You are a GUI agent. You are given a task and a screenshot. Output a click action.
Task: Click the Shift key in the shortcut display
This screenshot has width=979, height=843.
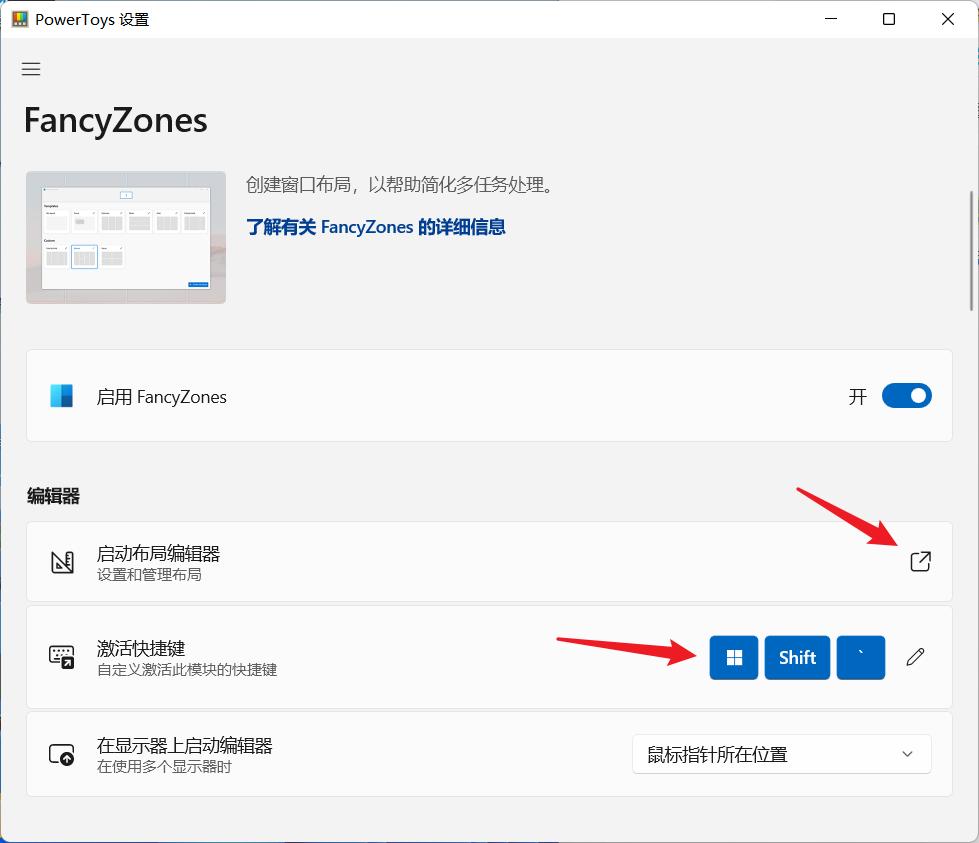coord(797,657)
